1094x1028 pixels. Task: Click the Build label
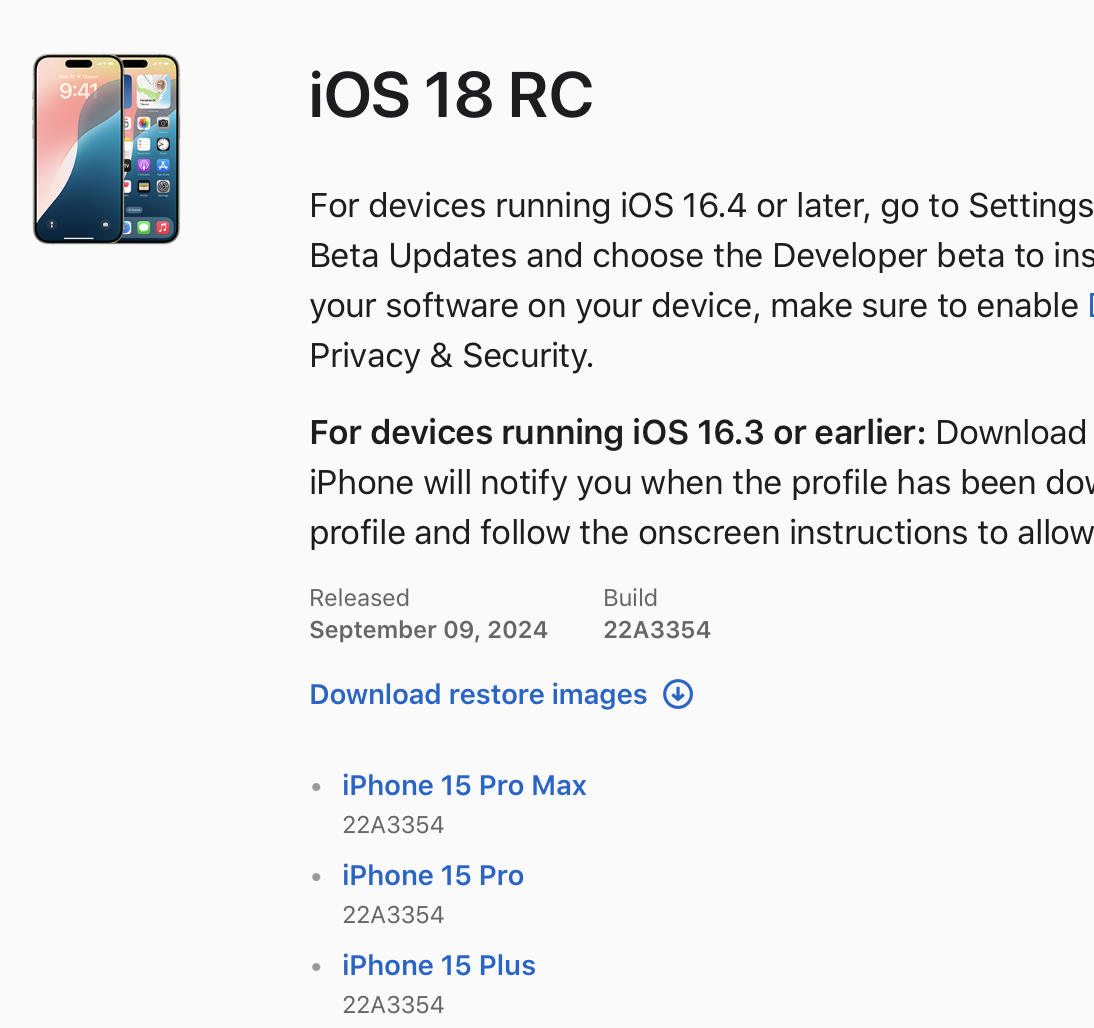coord(630,598)
